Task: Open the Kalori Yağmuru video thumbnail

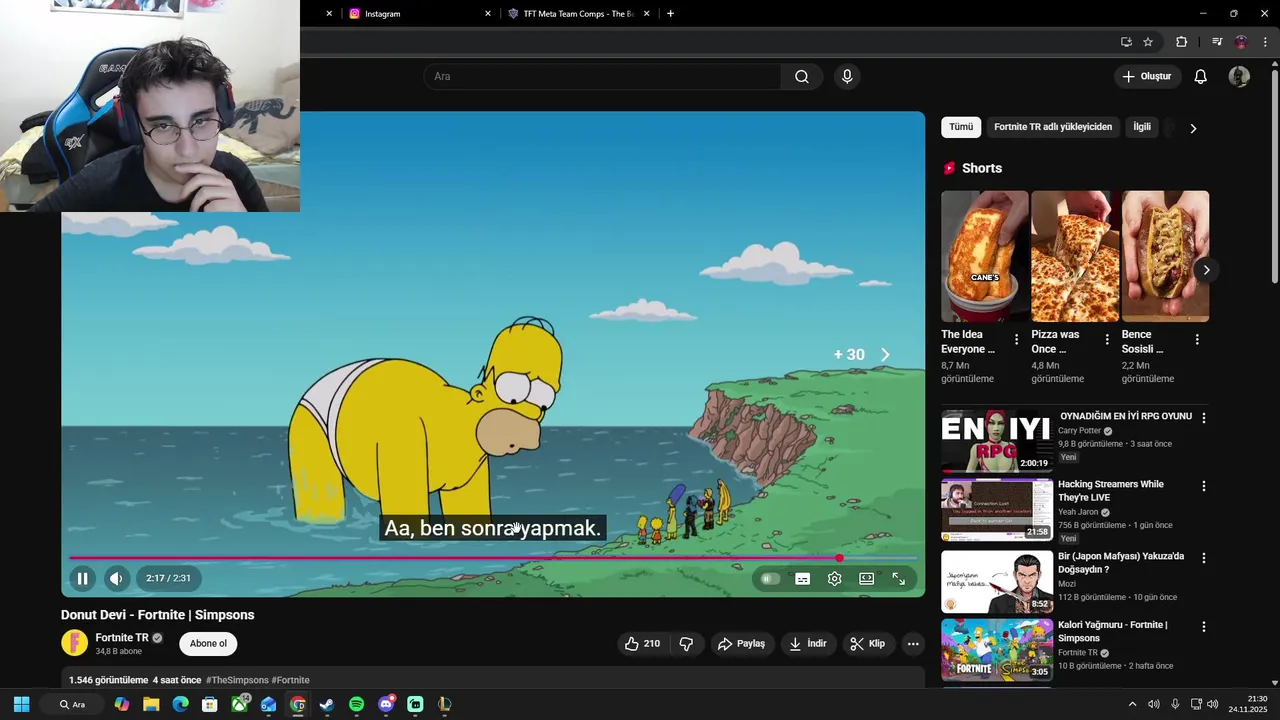Action: (997, 650)
